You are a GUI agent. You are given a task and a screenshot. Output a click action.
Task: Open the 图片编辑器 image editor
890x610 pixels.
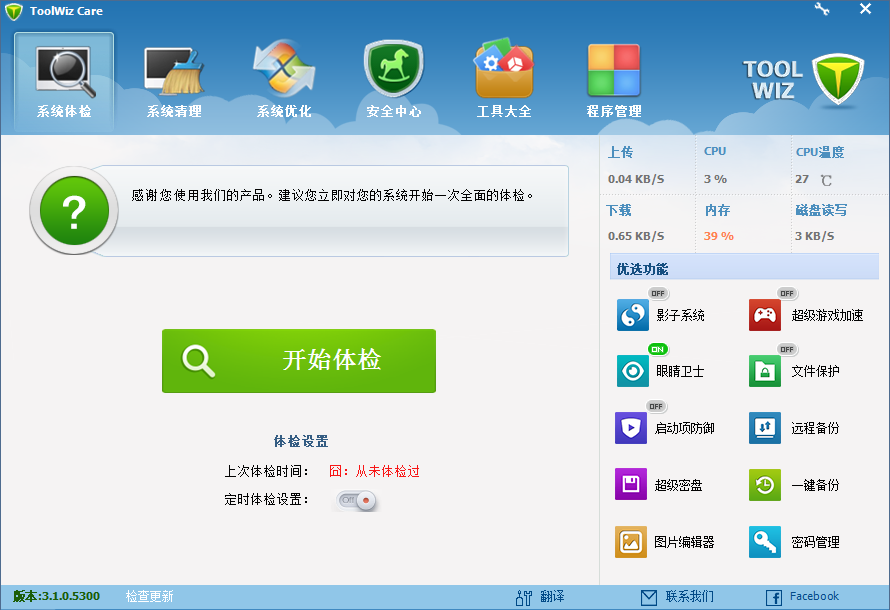(x=631, y=542)
